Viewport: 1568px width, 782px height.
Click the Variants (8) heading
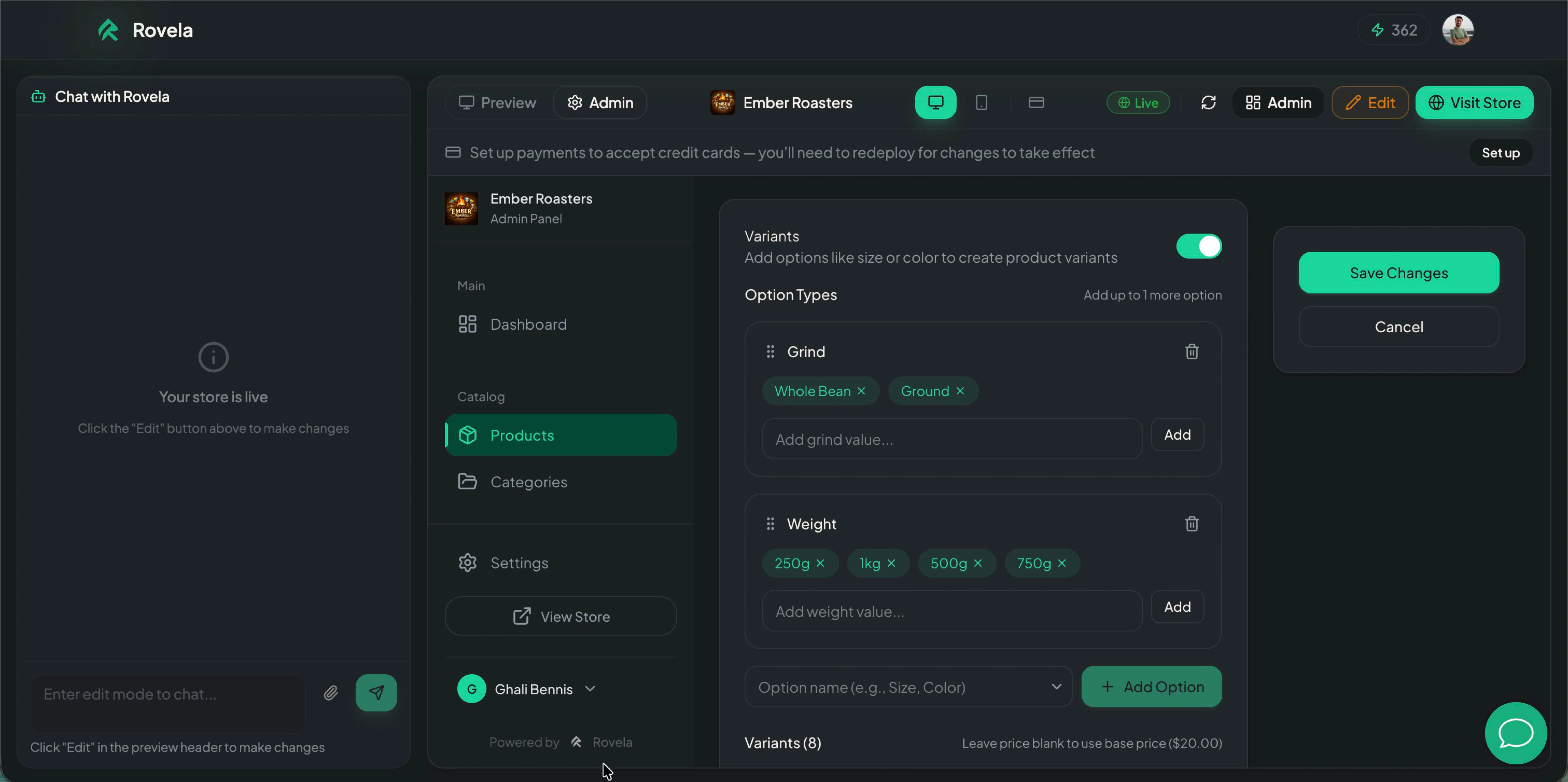pyautogui.click(x=783, y=743)
